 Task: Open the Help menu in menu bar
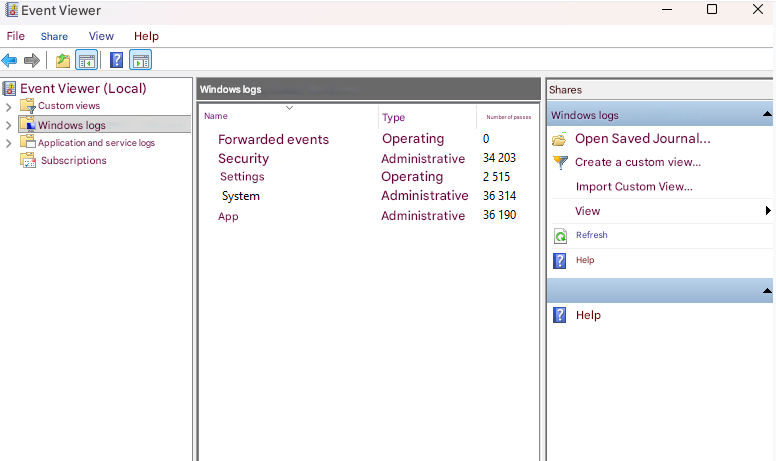click(x=146, y=36)
